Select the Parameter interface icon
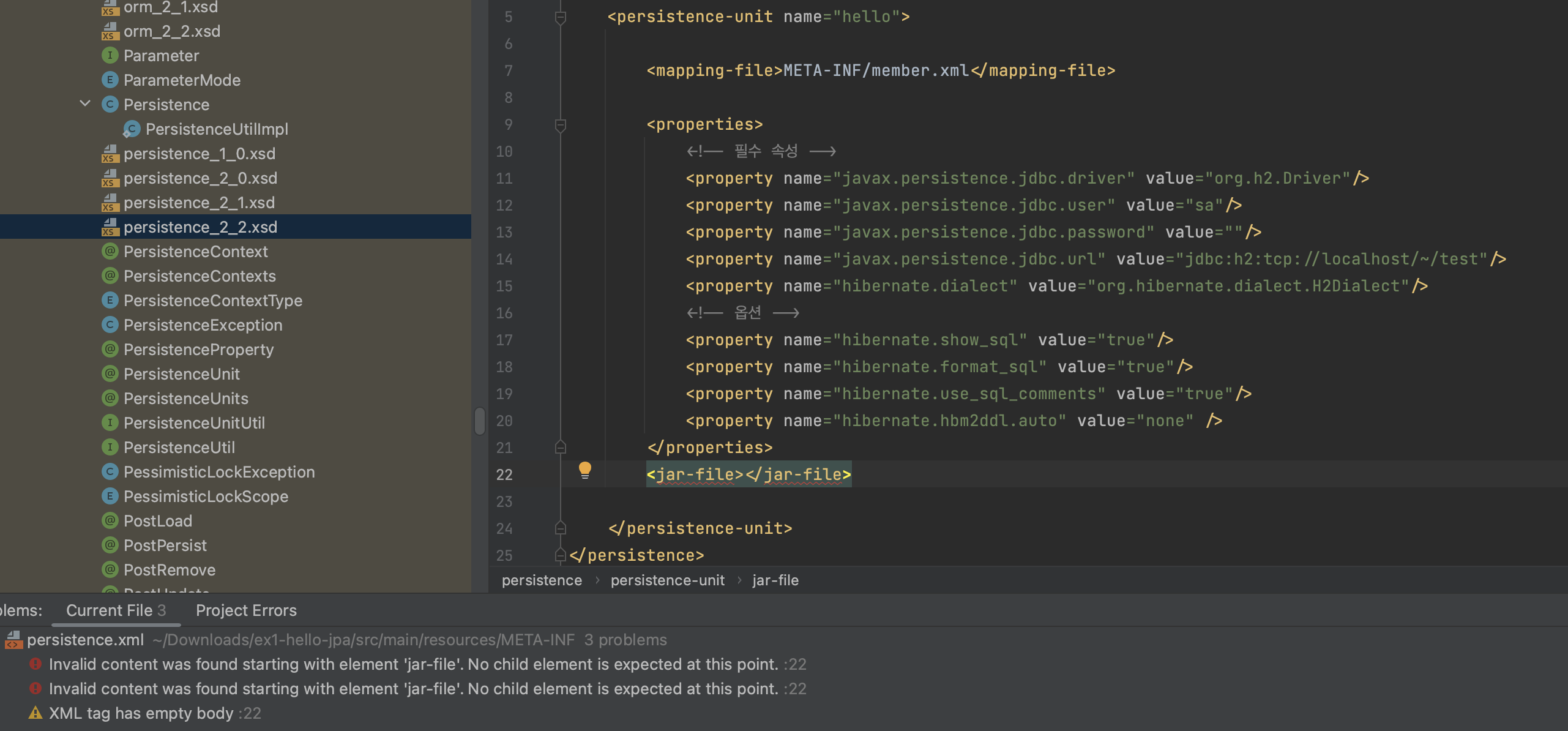The height and width of the screenshot is (731, 1568). tap(110, 55)
